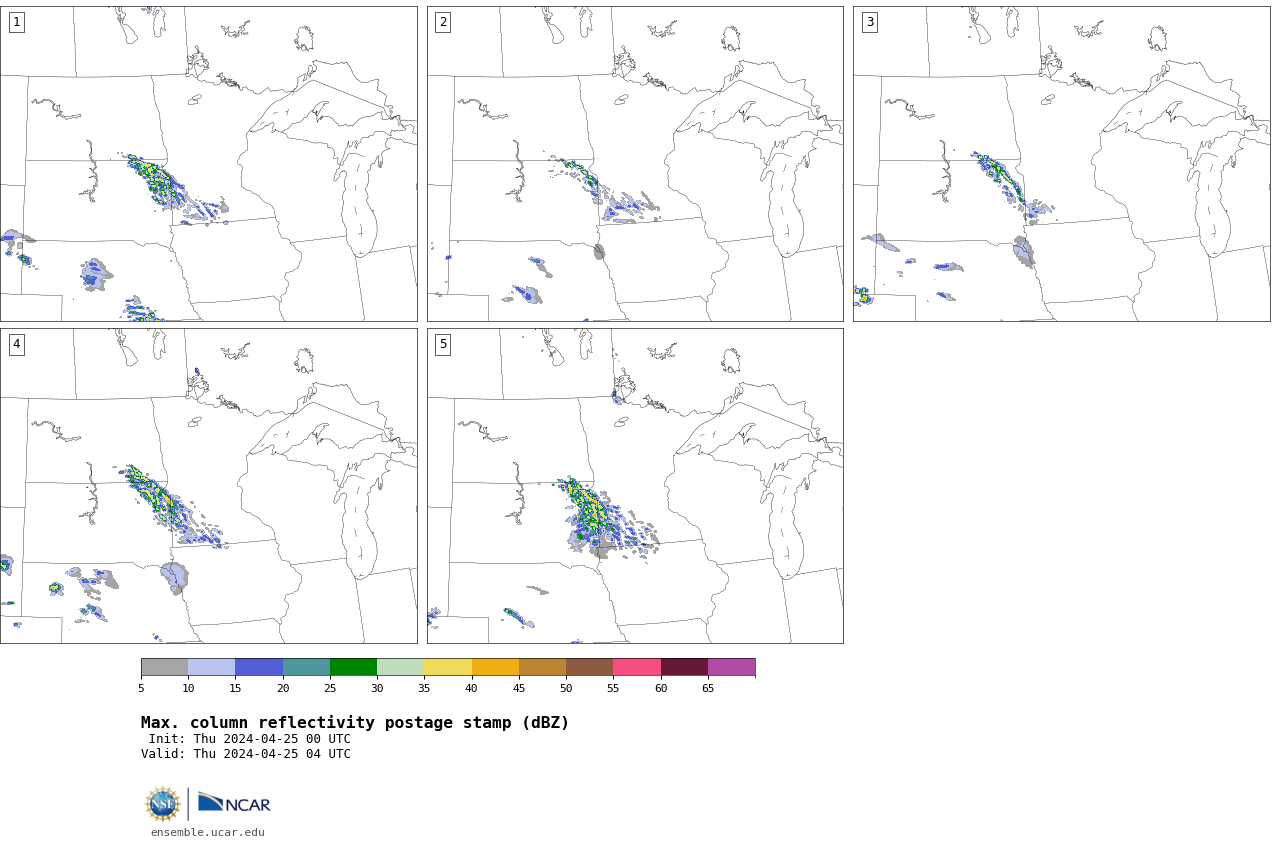Screen dimensions: 1280x844
Task: Click the tan 45-50 dBZ swatch
Action: pyautogui.click(x=542, y=667)
